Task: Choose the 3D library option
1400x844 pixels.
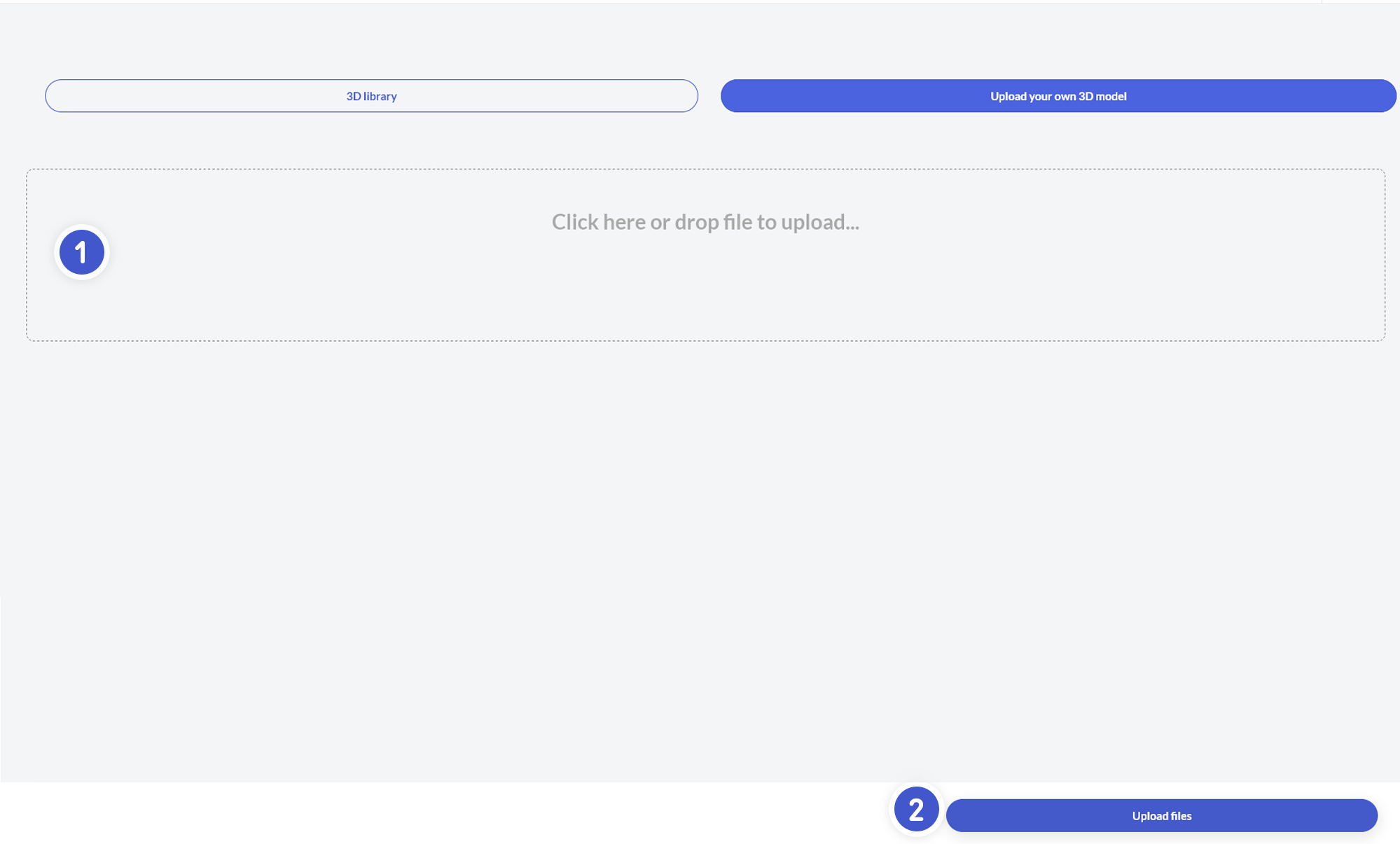Action: 371,96
